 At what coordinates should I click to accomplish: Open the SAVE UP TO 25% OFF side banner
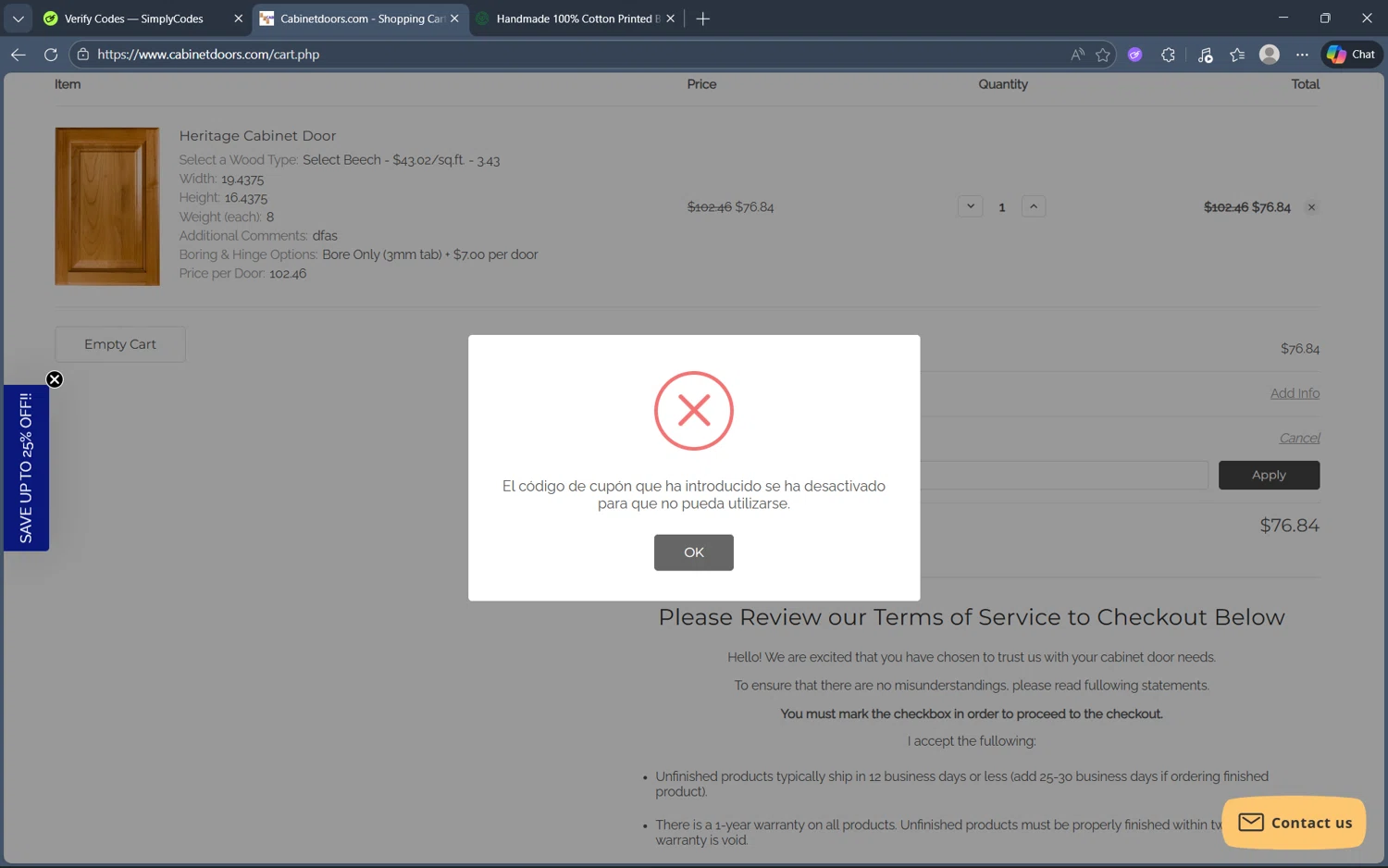tap(26, 468)
